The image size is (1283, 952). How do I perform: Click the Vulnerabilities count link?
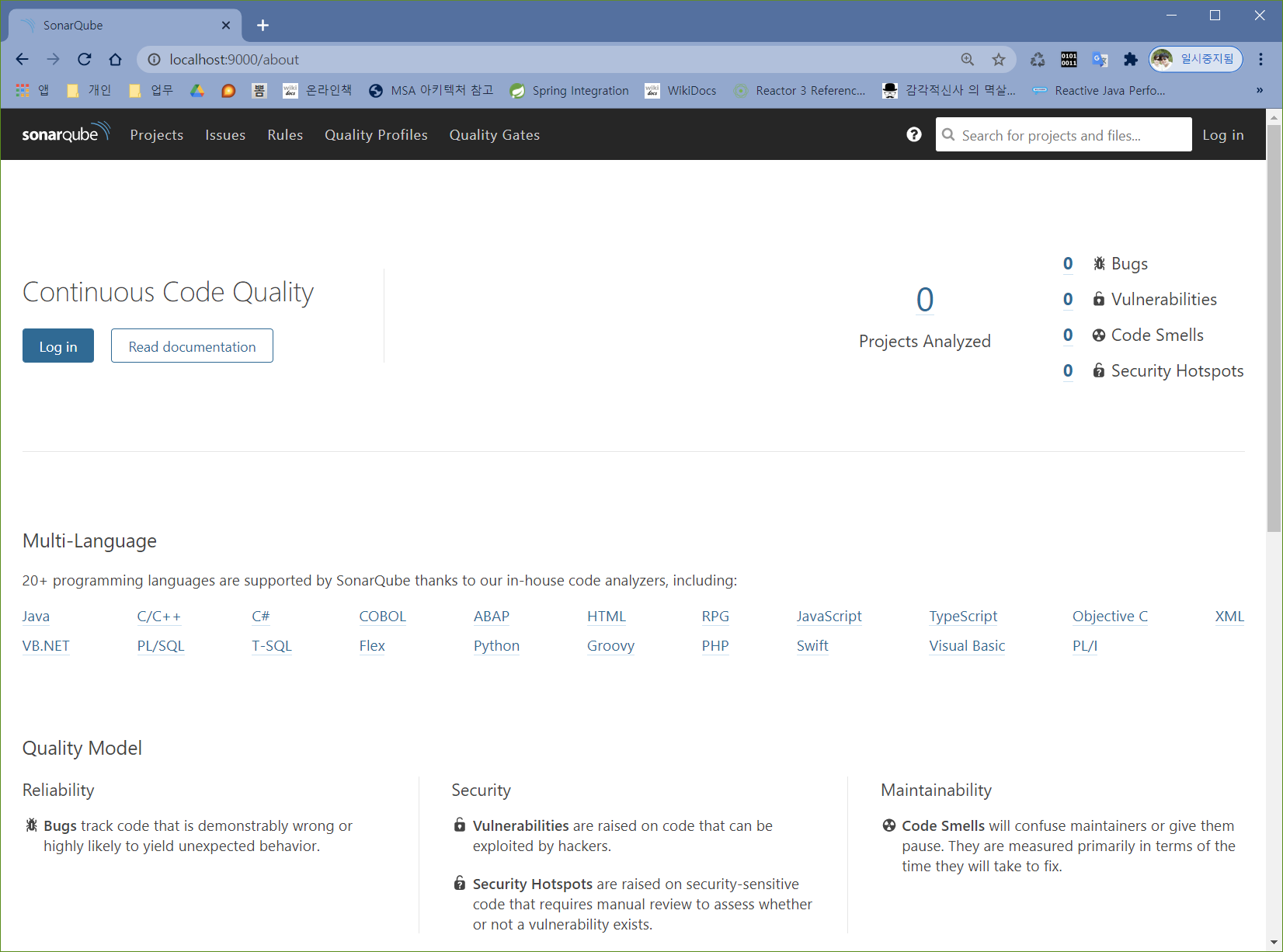coord(1068,300)
